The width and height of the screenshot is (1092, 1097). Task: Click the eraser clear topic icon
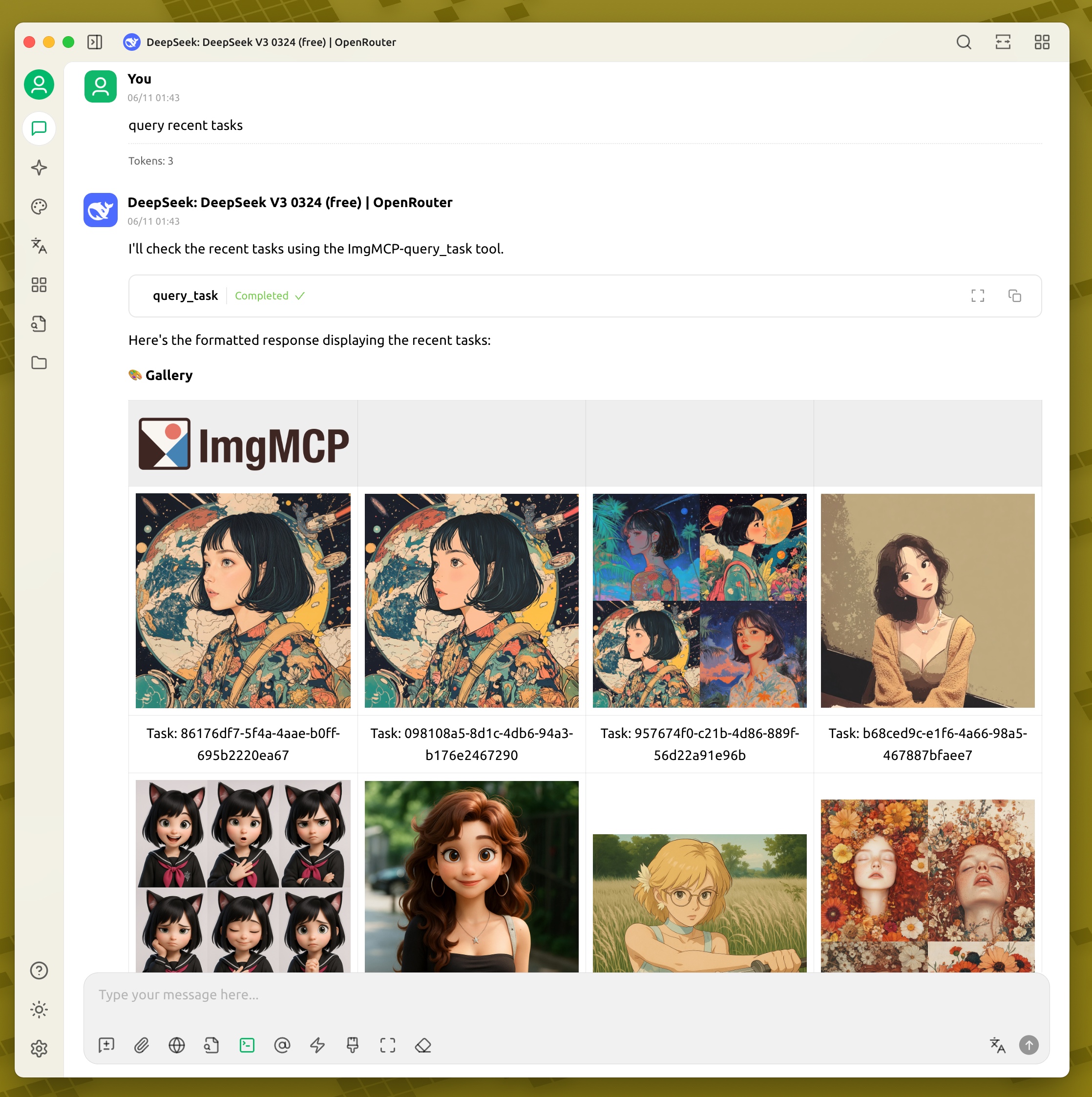(423, 1045)
